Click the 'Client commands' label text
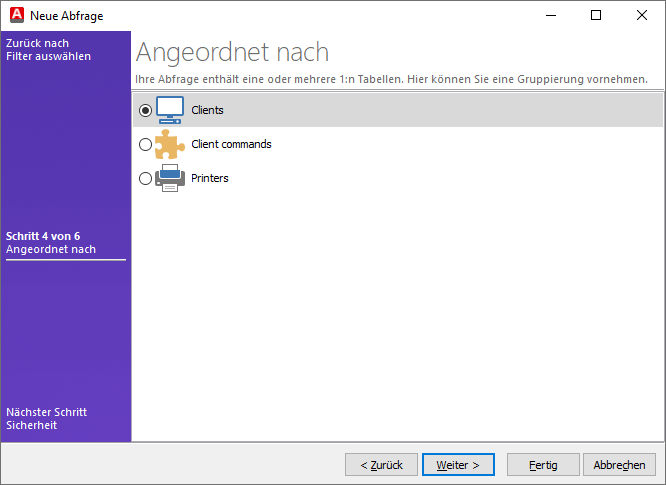The height and width of the screenshot is (485, 666). [231, 144]
